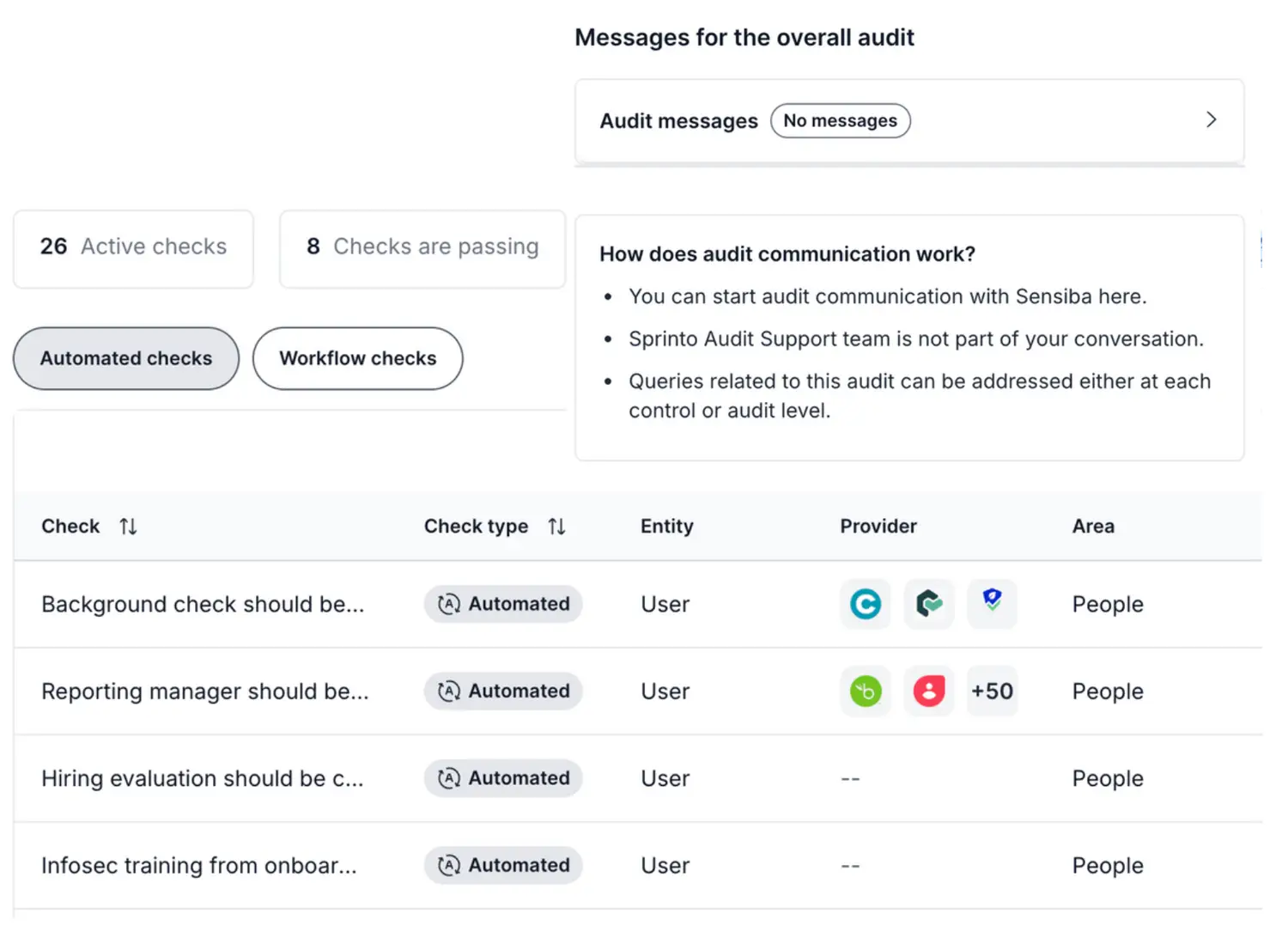Image resolution: width=1288 pixels, height=932 pixels.
Task: Show the +50 more providers
Action: [992, 691]
